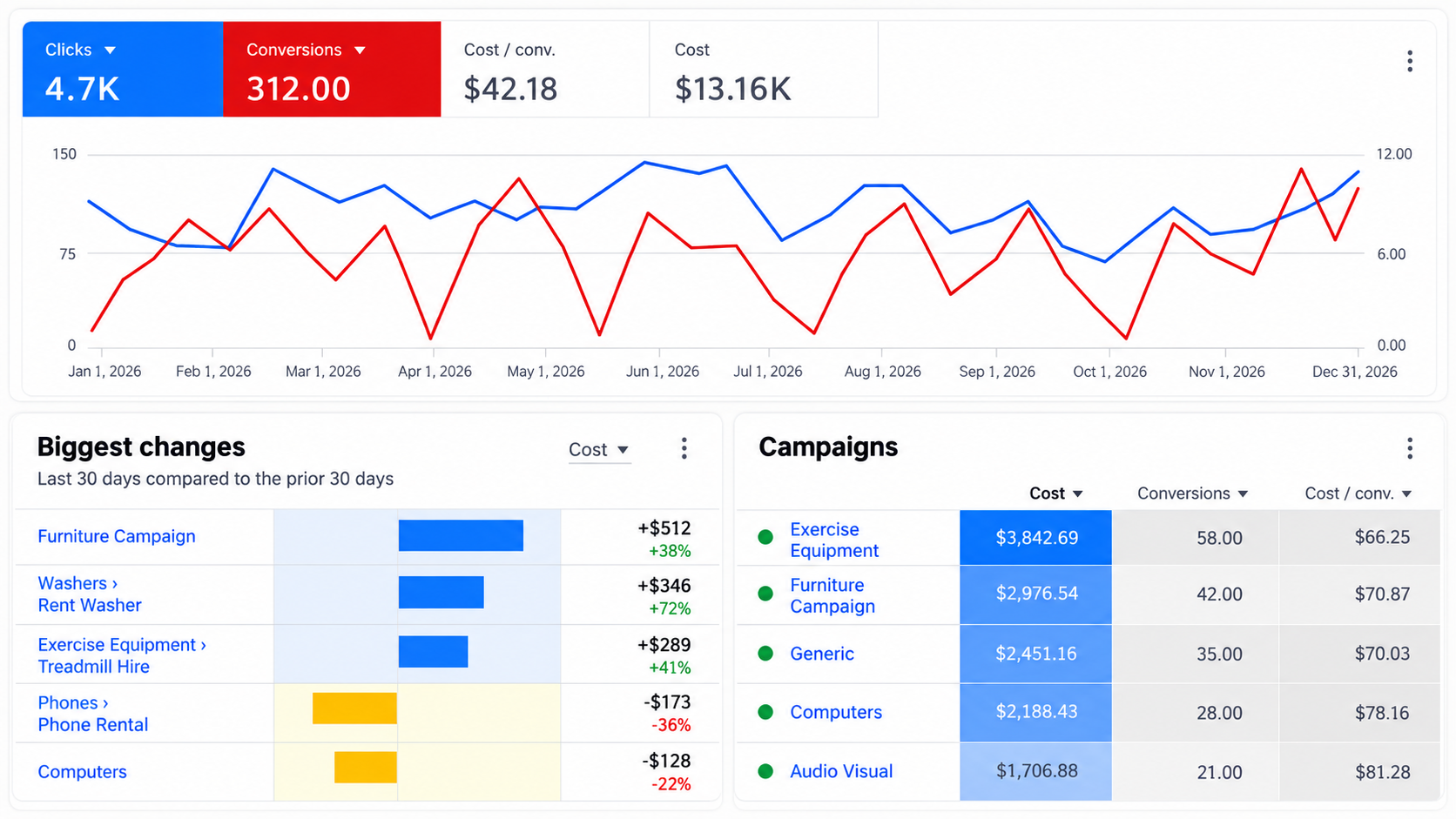Open Furniture Campaign link in Campaigns table
This screenshot has width=1456, height=819.
832,595
